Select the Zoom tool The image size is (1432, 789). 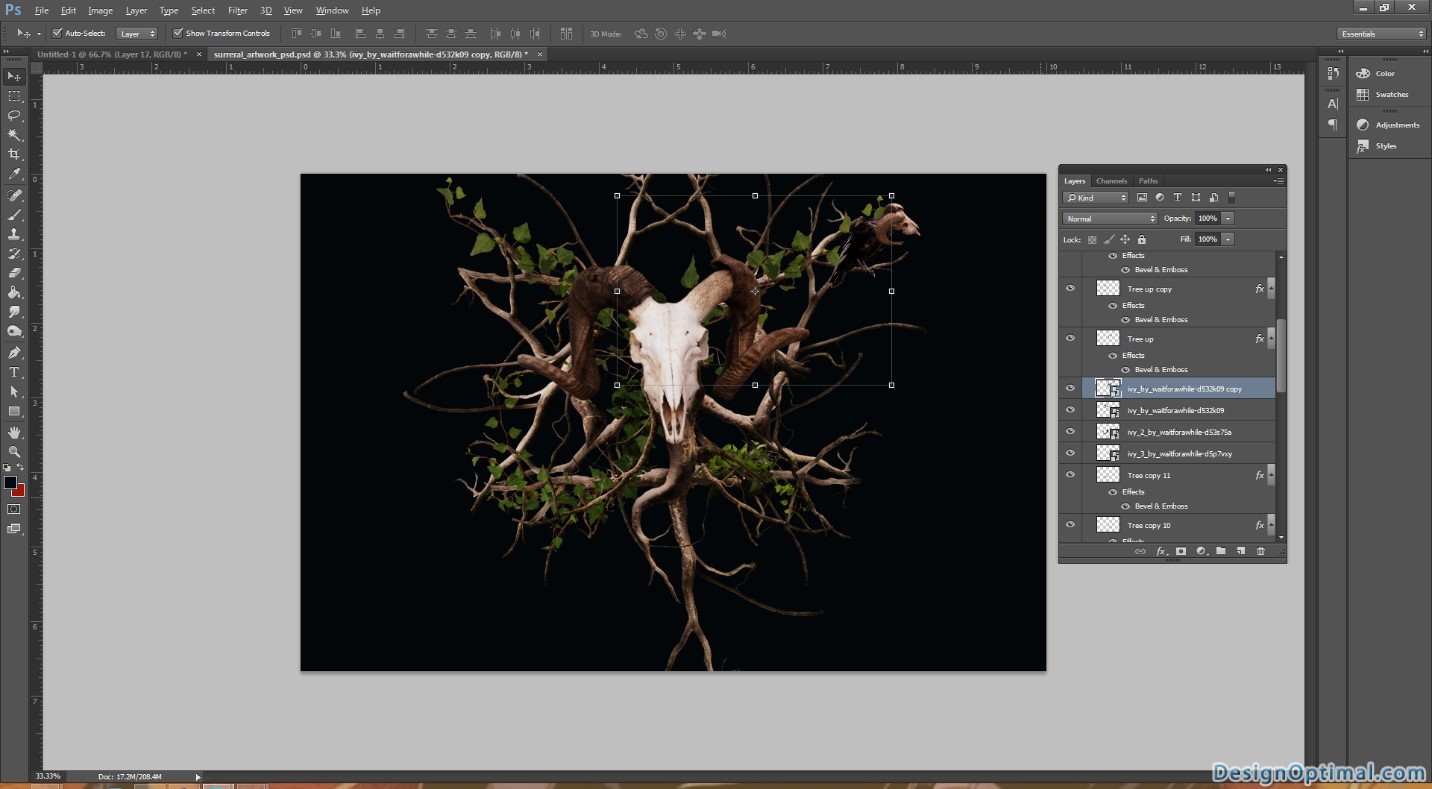click(14, 452)
